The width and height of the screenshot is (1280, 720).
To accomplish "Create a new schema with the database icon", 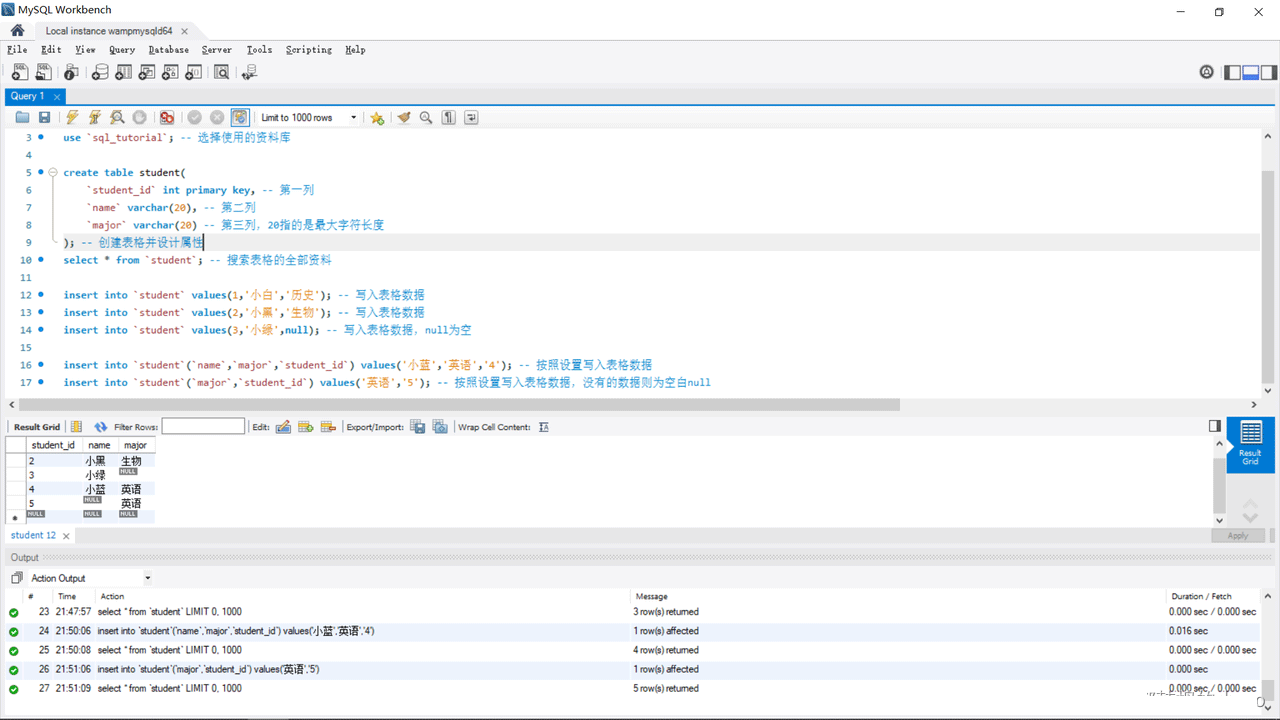I will (x=100, y=71).
